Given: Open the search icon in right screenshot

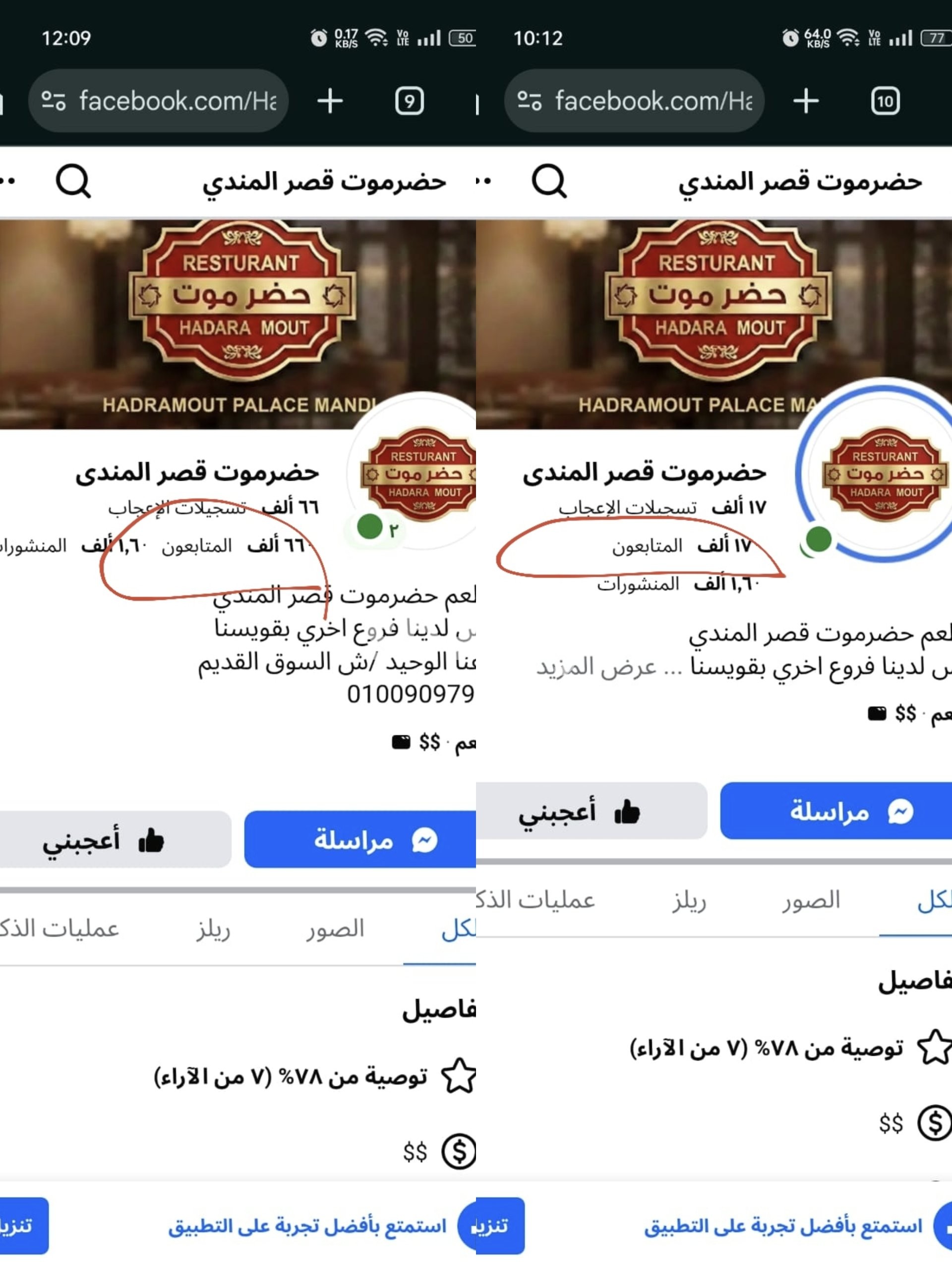Looking at the screenshot, I should click(549, 182).
